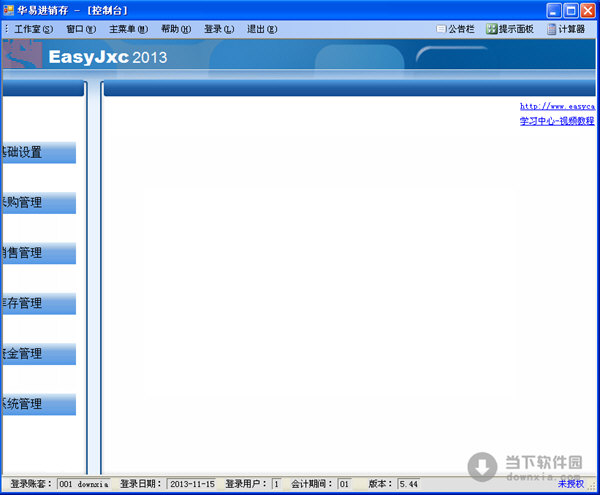Click the 登录用户 label in status bar
The width and height of the screenshot is (600, 495).
[x=246, y=484]
